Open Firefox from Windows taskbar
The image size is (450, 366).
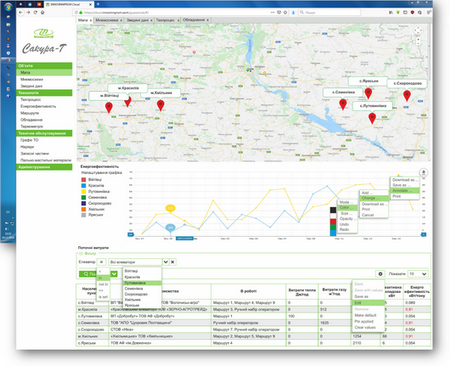point(8,61)
